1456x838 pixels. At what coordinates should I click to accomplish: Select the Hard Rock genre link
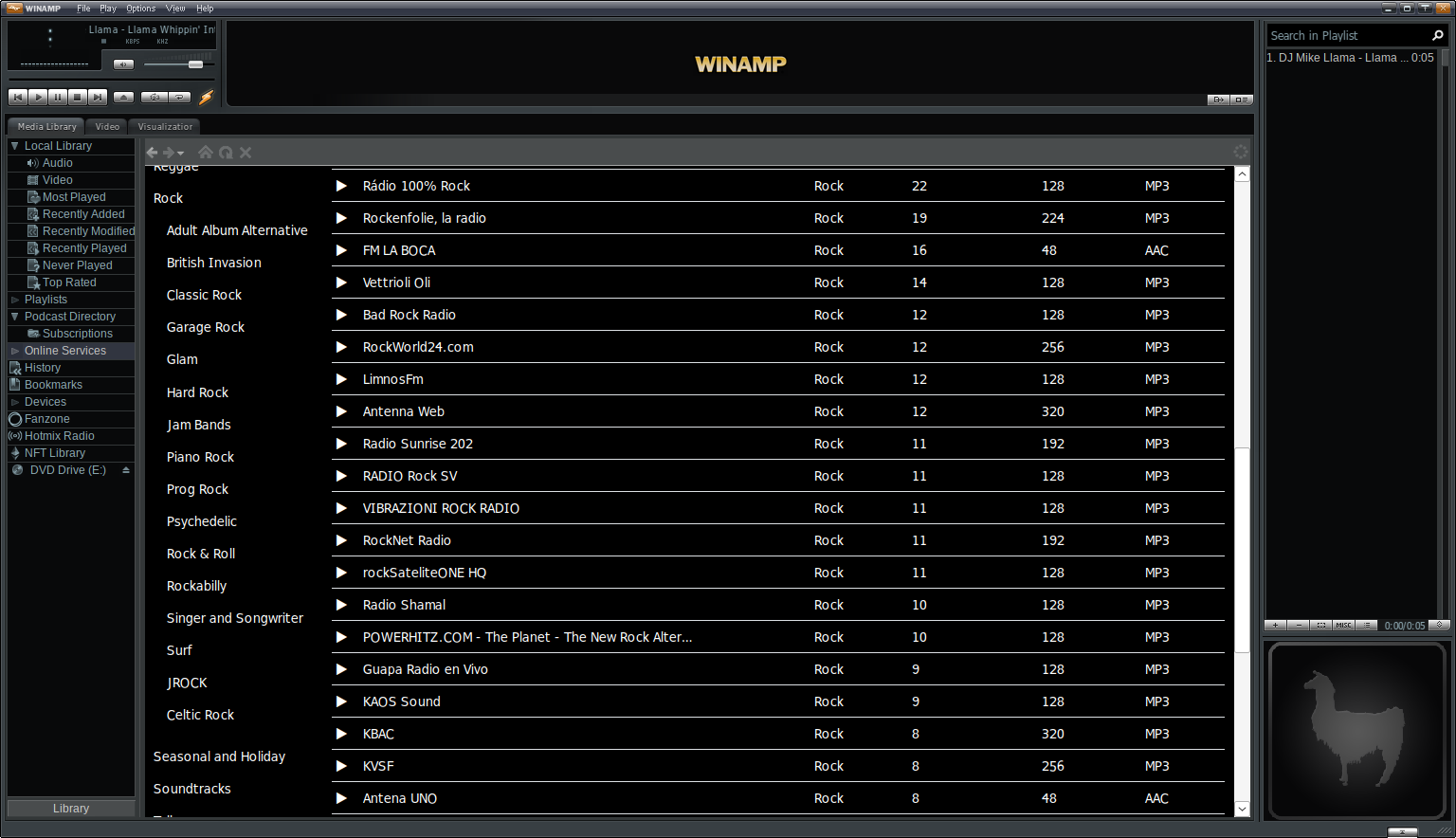[197, 392]
